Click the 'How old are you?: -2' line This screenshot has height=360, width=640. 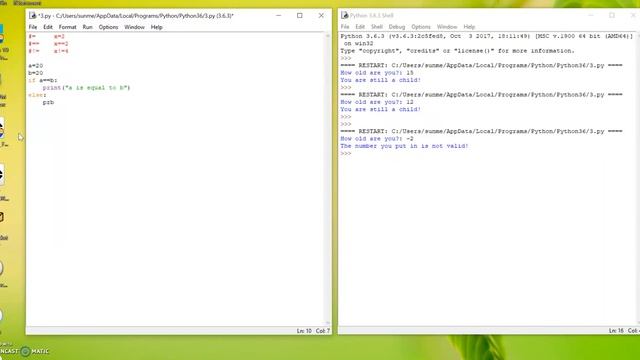377,139
